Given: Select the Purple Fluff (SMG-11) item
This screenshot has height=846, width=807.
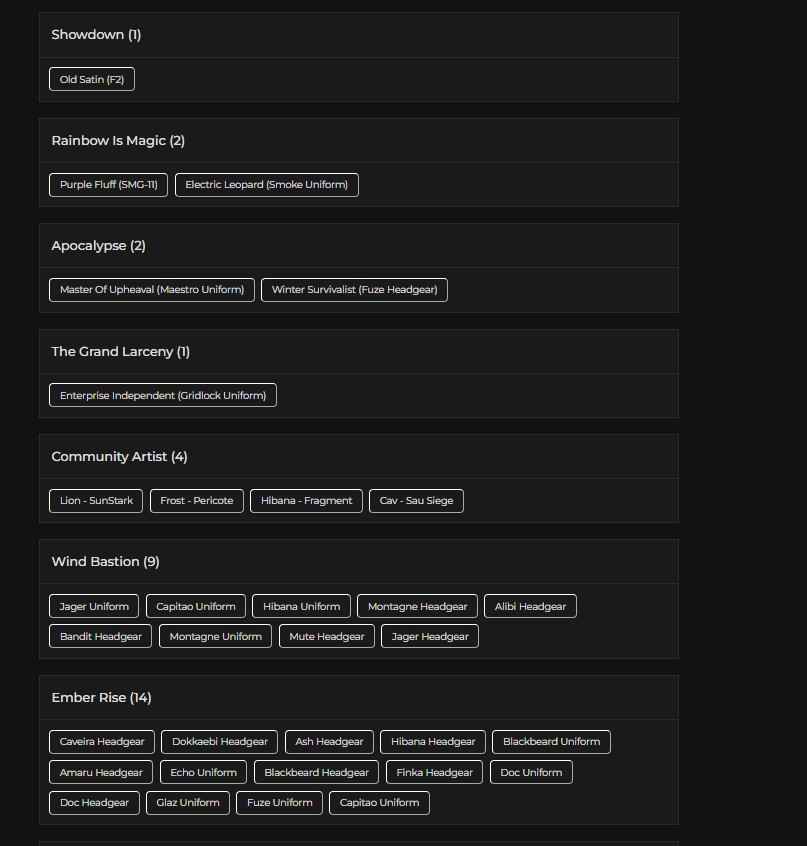Looking at the screenshot, I should click(109, 185).
